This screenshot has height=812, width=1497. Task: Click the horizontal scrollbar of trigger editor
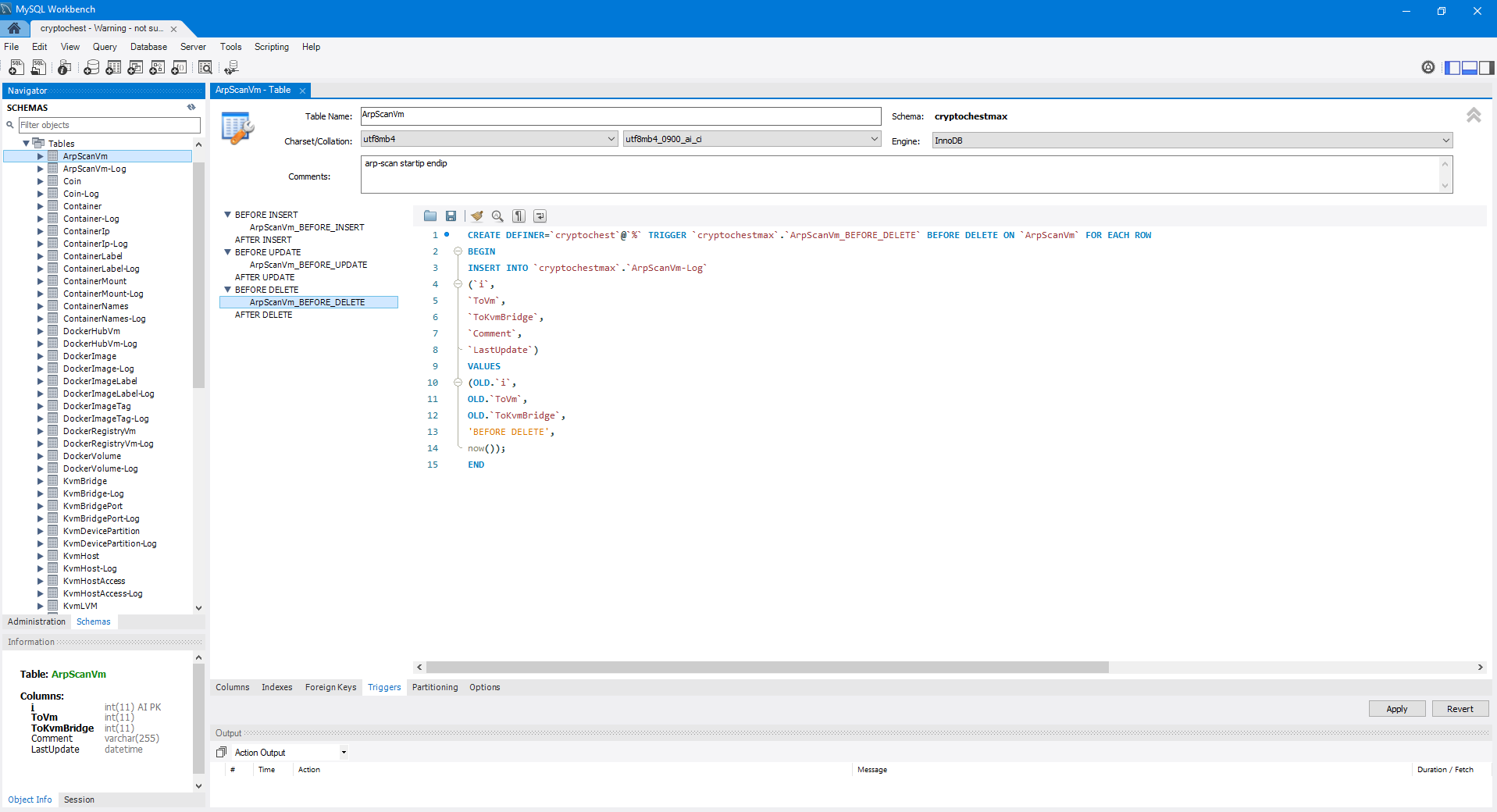click(x=767, y=667)
